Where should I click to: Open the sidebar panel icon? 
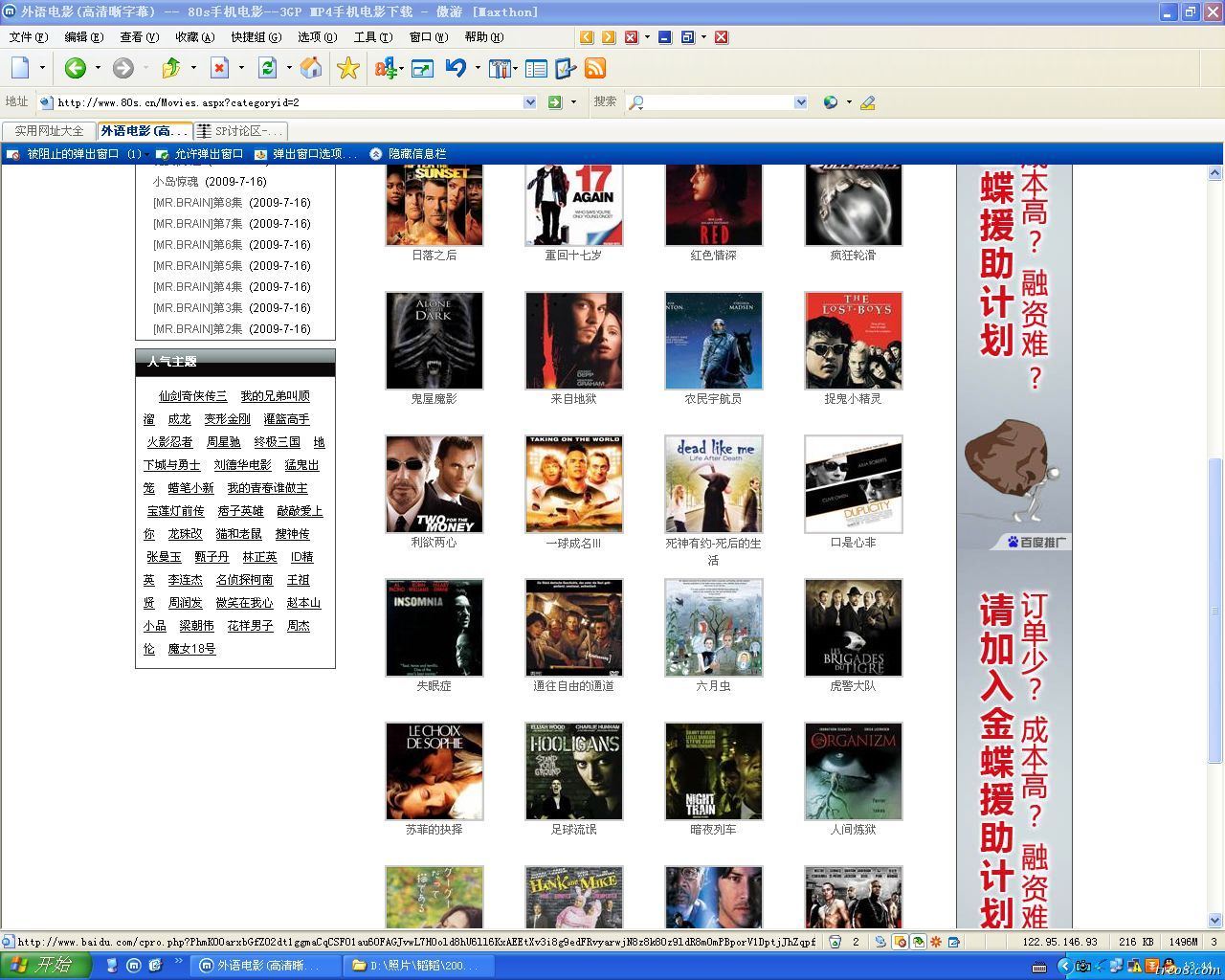click(x=536, y=68)
